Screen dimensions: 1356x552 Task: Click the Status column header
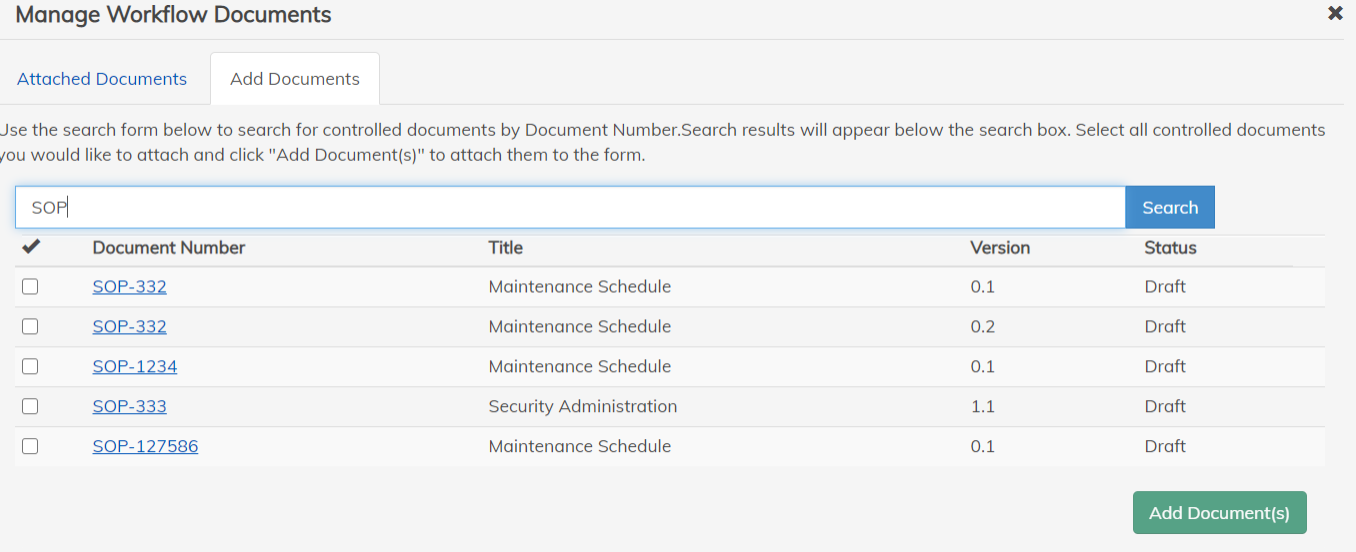(1170, 248)
